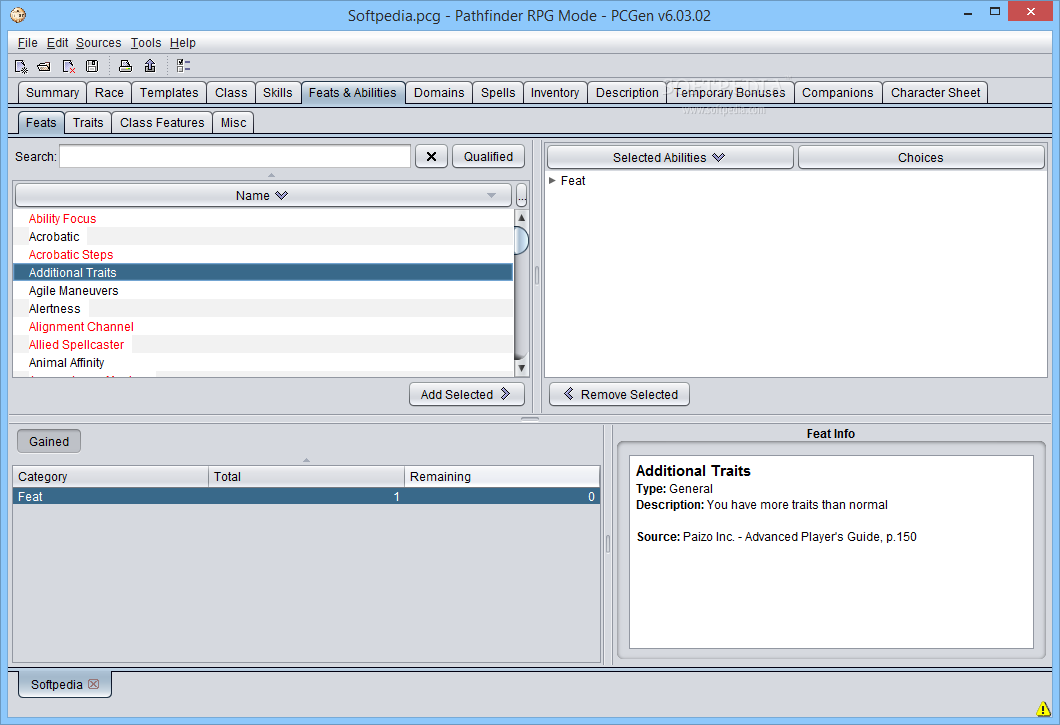The image size is (1060, 725).
Task: Open the Help menu
Action: (x=183, y=43)
